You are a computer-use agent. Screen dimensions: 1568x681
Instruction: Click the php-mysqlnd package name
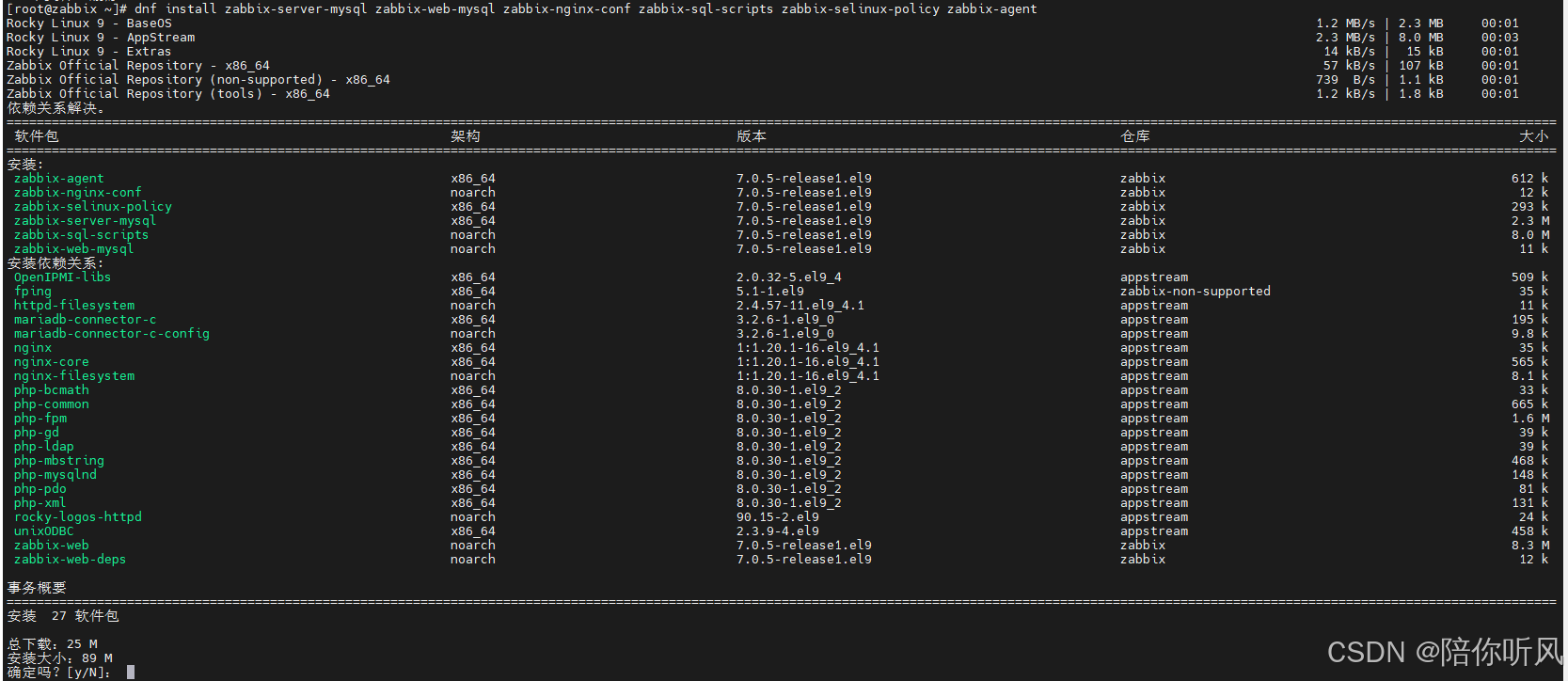click(x=55, y=474)
